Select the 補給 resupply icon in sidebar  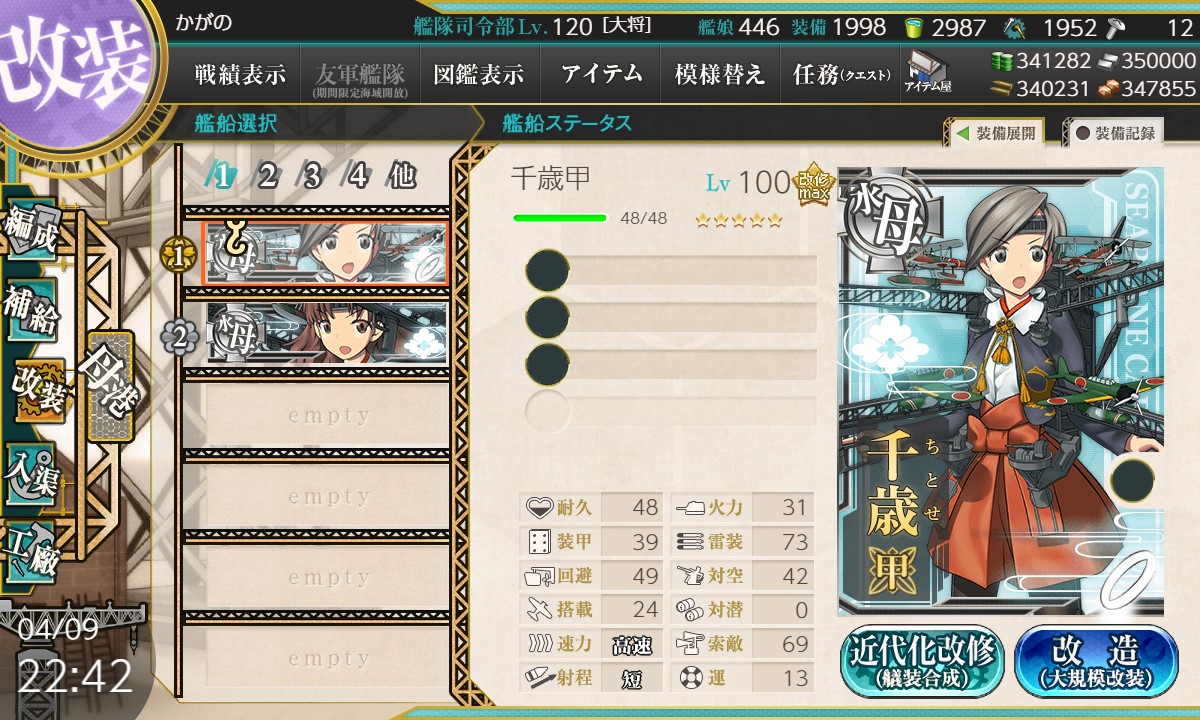coord(32,312)
